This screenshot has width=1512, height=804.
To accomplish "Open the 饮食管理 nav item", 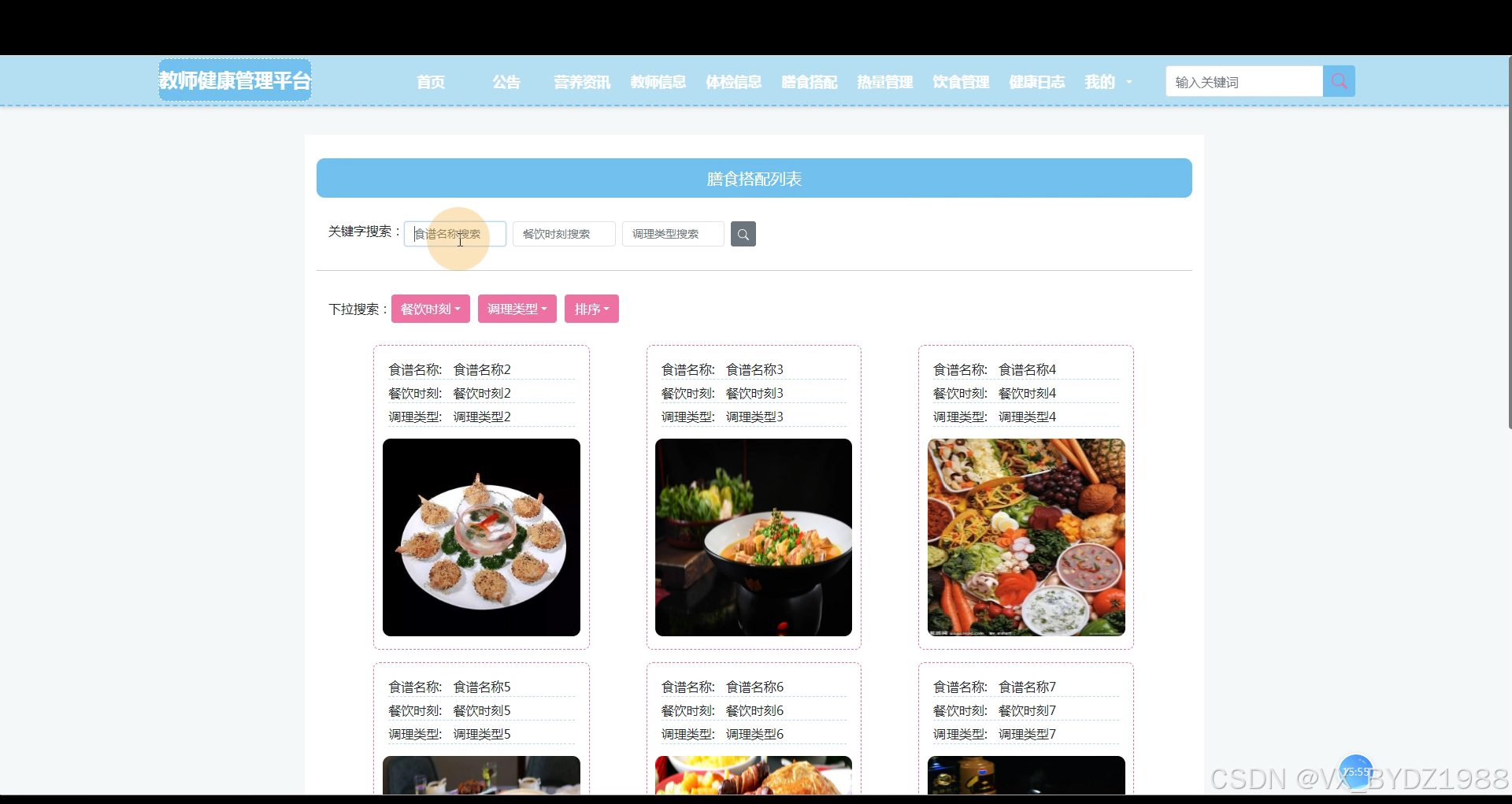I will pyautogui.click(x=961, y=82).
